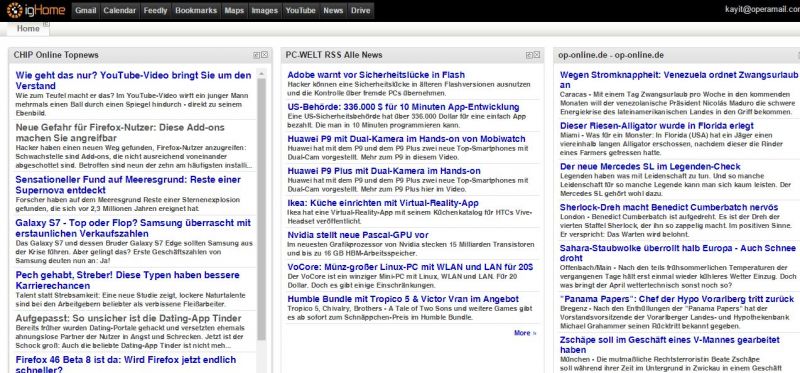Open 'Wie geht das nur? YouTube-Video' headline
The image size is (800, 373).
[133, 80]
